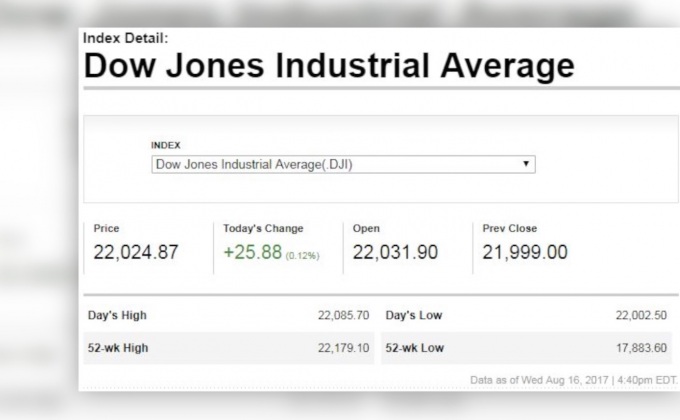Click the INDEX label above the selector
This screenshot has width=680, height=420.
pyautogui.click(x=165, y=145)
